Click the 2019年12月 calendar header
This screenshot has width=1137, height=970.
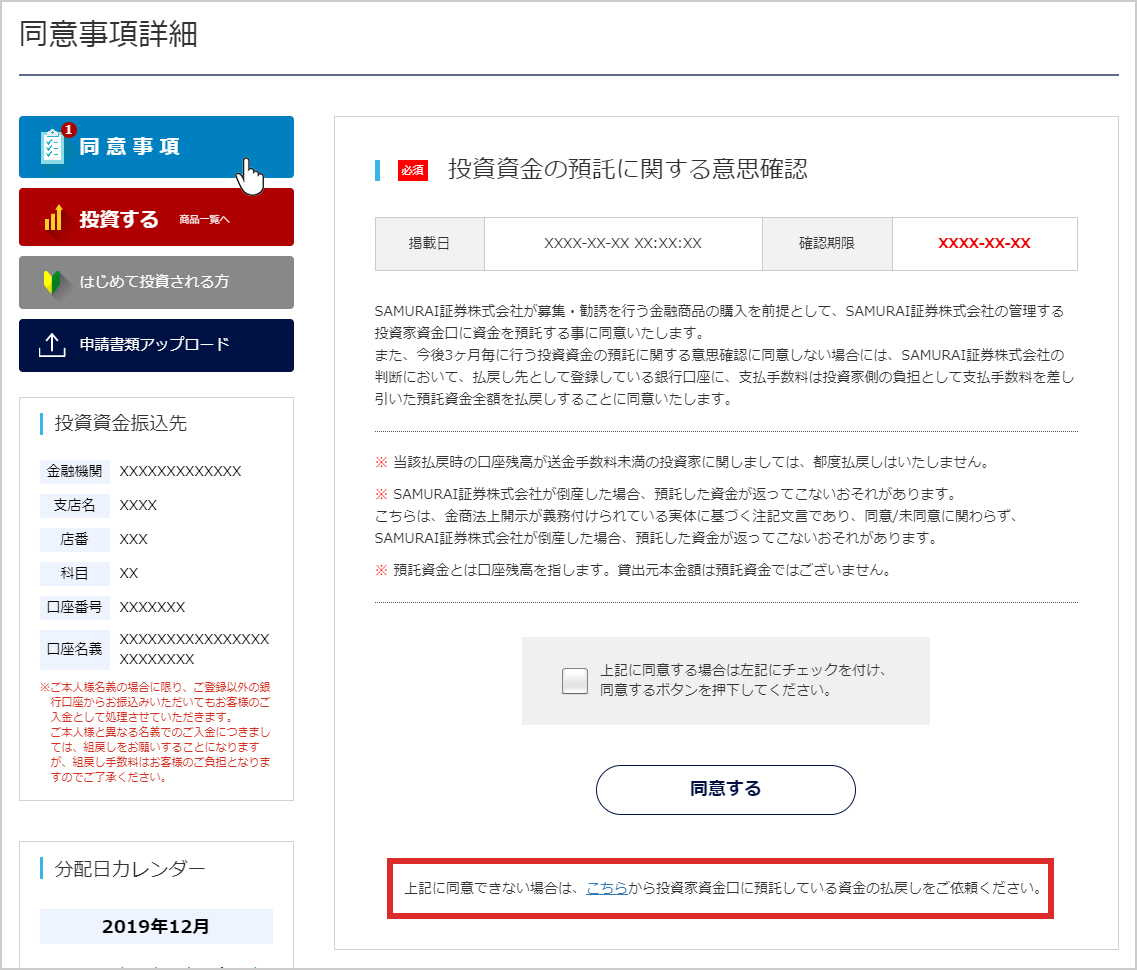click(156, 926)
